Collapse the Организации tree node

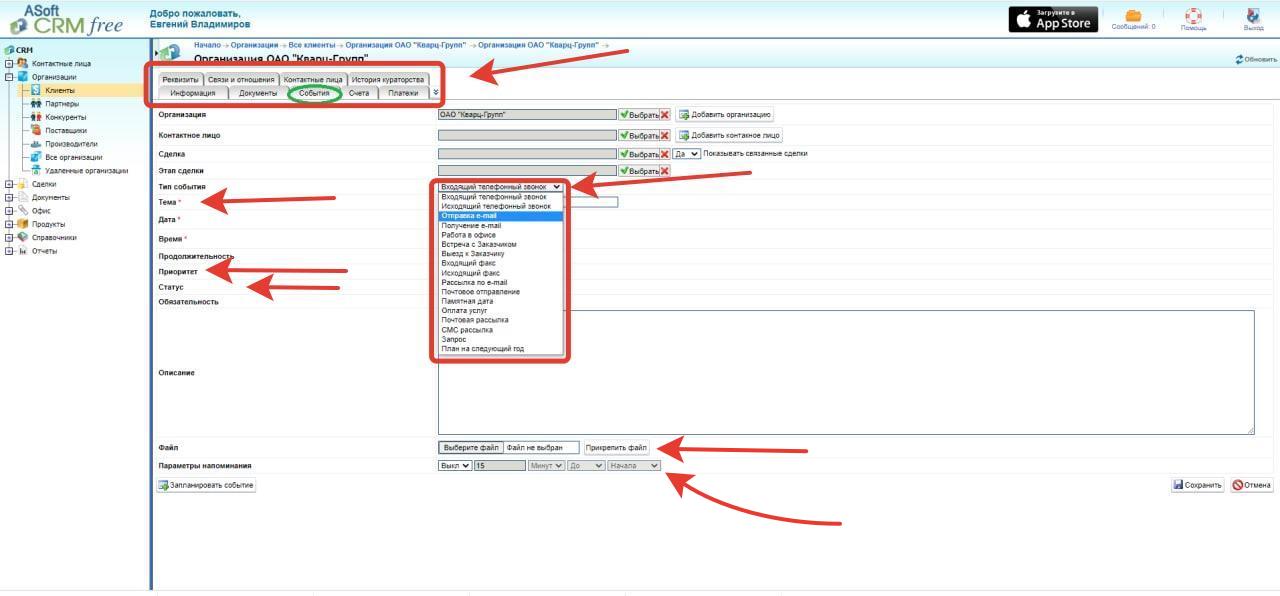[9, 77]
